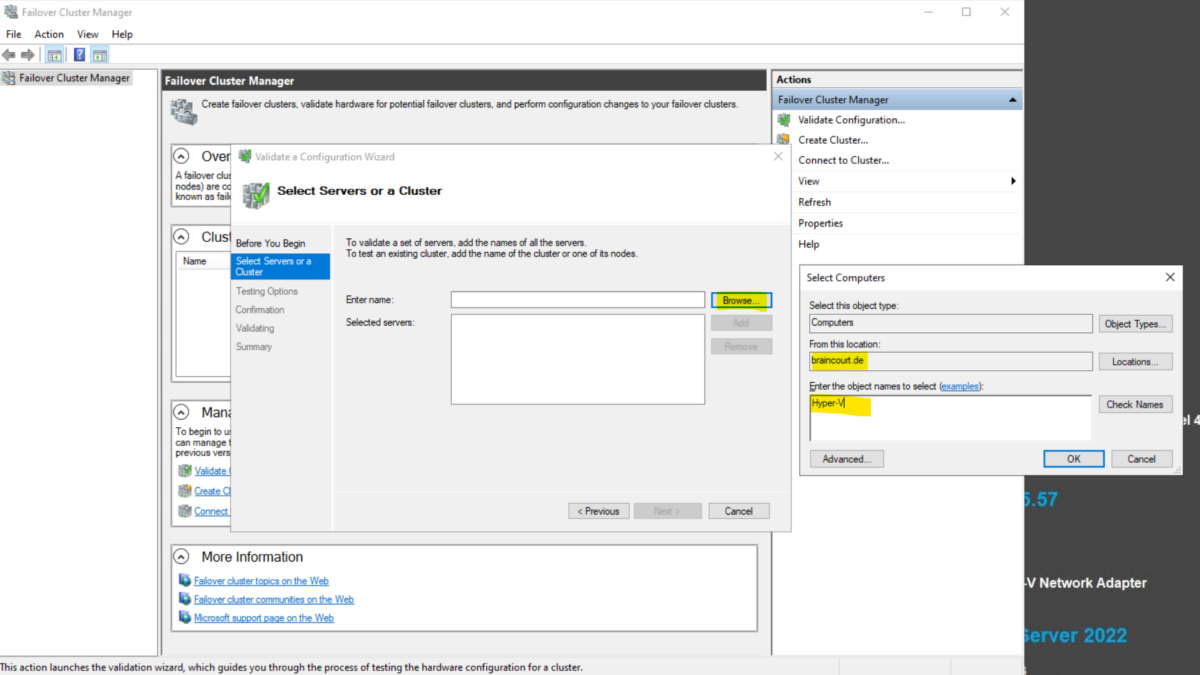1200x675 pixels.
Task: Collapse the More Information section
Action: (181, 557)
